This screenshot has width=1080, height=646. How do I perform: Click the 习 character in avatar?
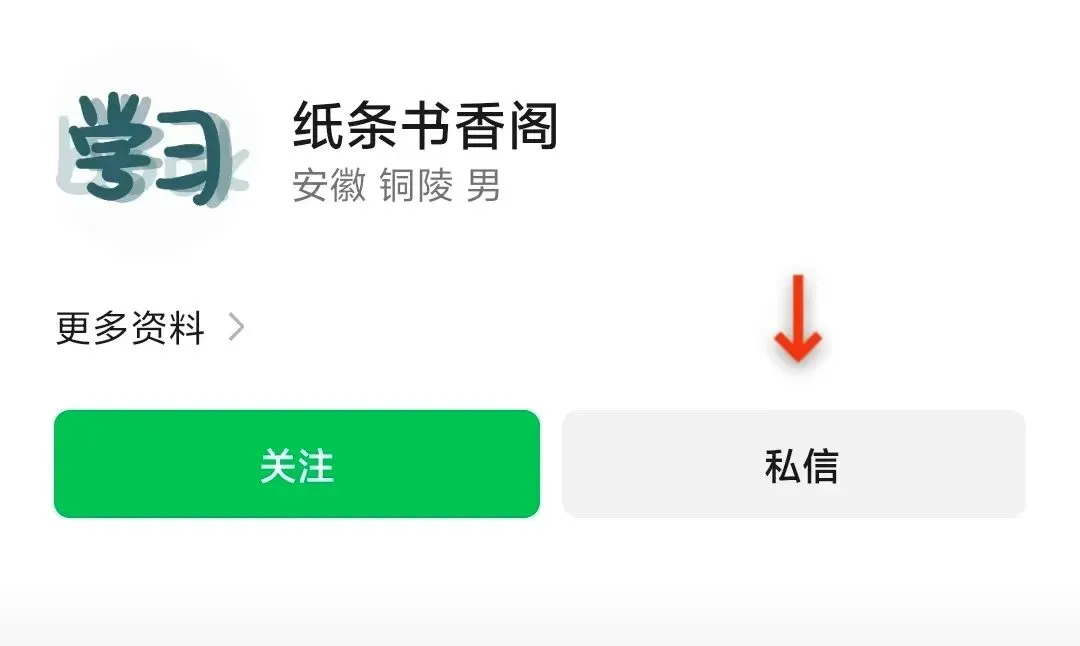point(191,160)
